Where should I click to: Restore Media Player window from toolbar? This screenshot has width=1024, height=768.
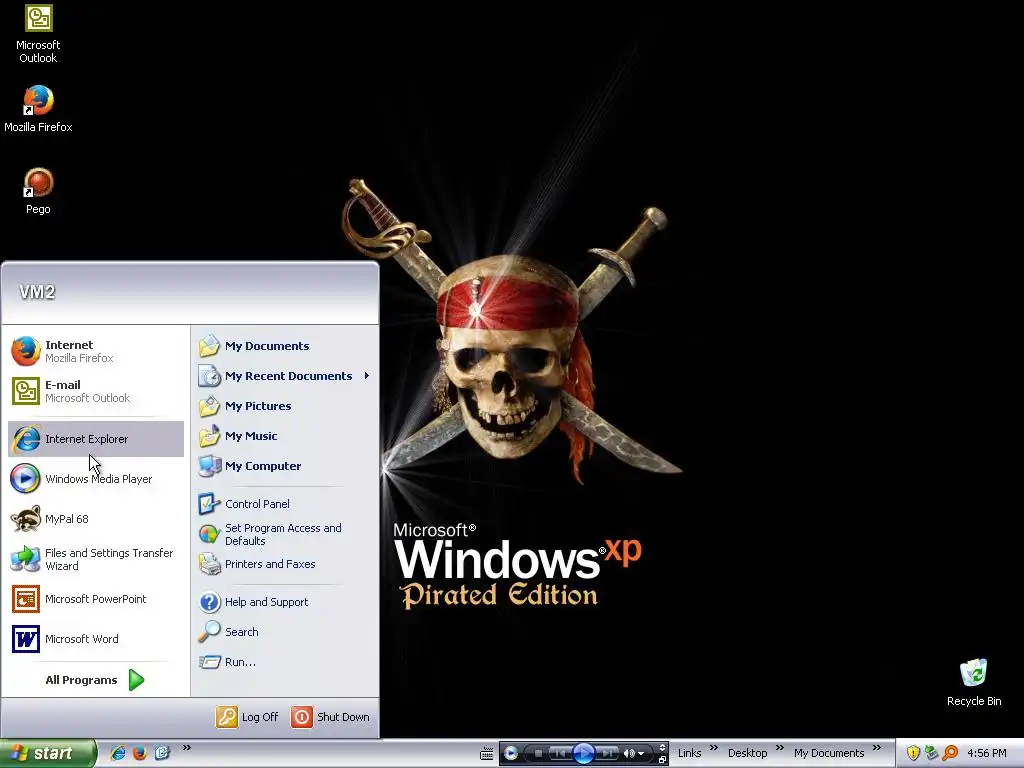tap(662, 760)
